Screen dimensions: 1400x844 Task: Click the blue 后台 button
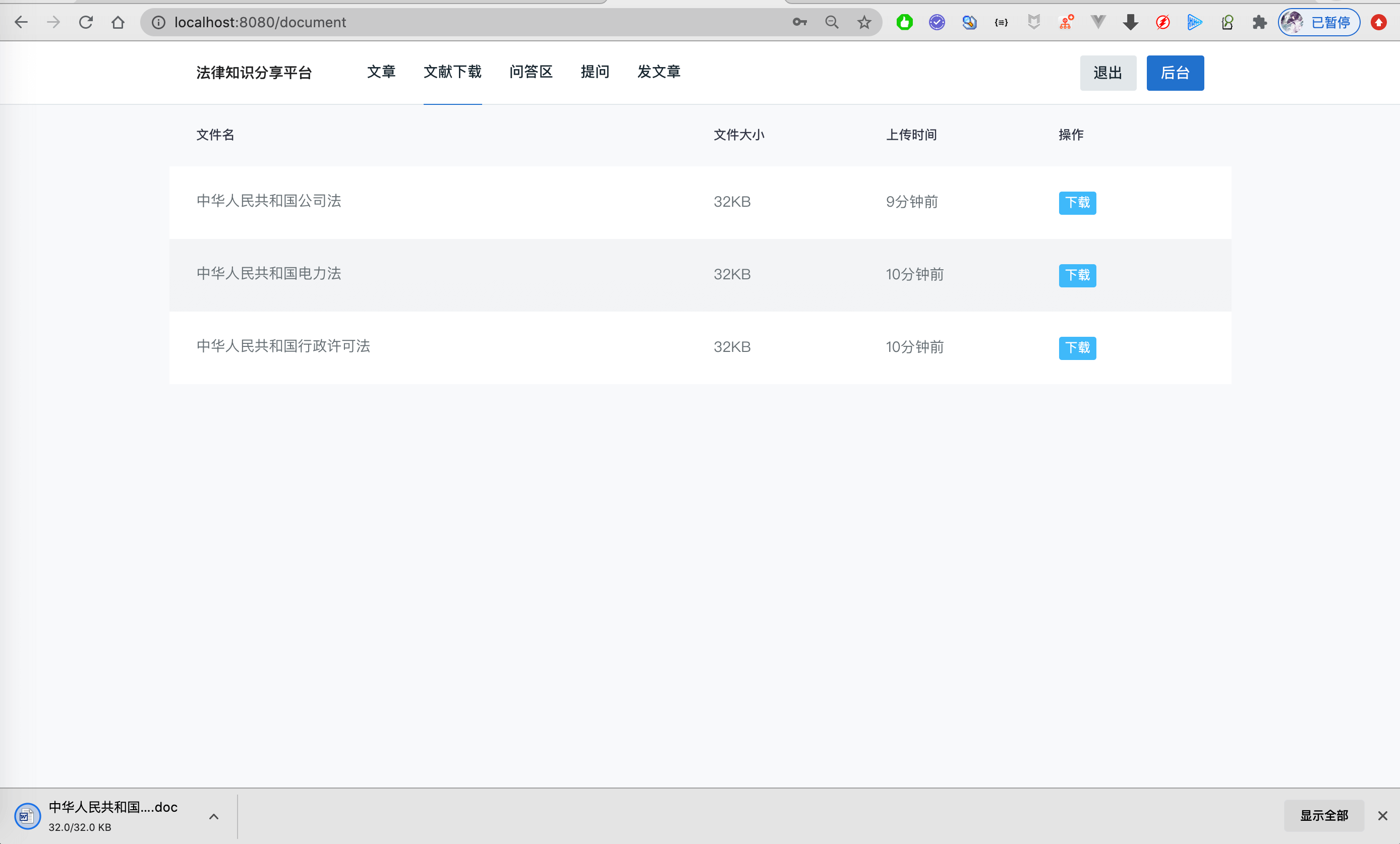(x=1175, y=73)
